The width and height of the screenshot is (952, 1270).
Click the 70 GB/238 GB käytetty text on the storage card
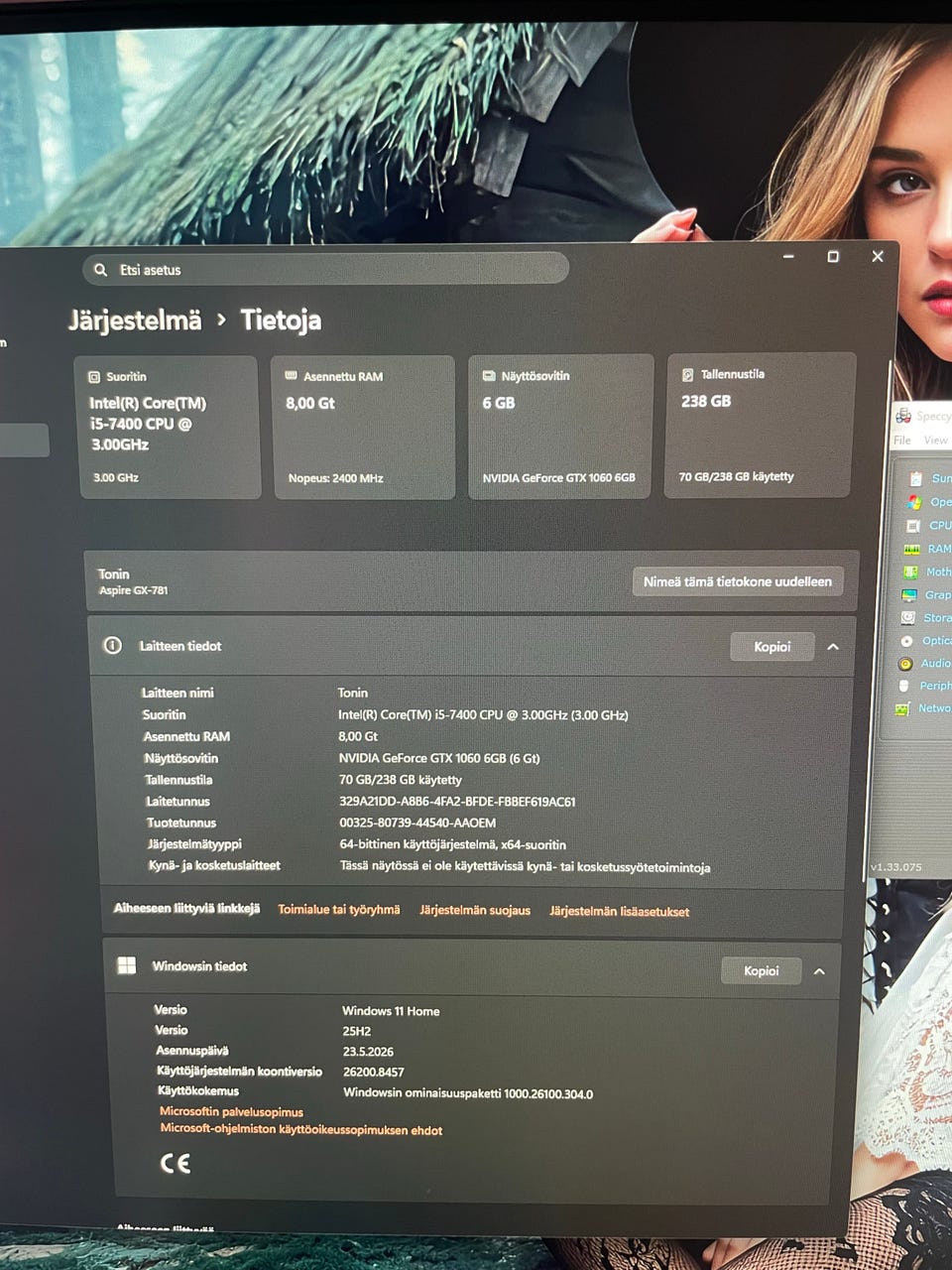pyautogui.click(x=736, y=476)
